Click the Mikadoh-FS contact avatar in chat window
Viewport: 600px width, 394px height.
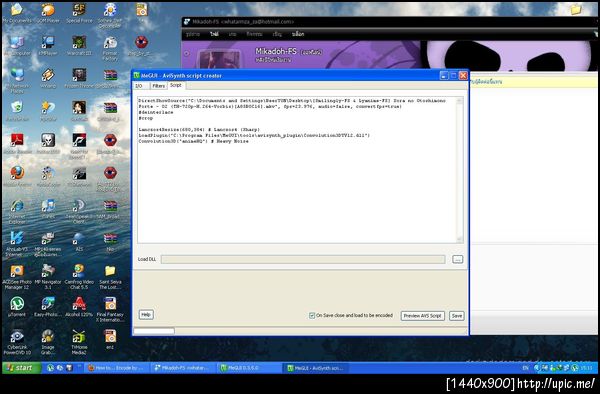(219, 60)
